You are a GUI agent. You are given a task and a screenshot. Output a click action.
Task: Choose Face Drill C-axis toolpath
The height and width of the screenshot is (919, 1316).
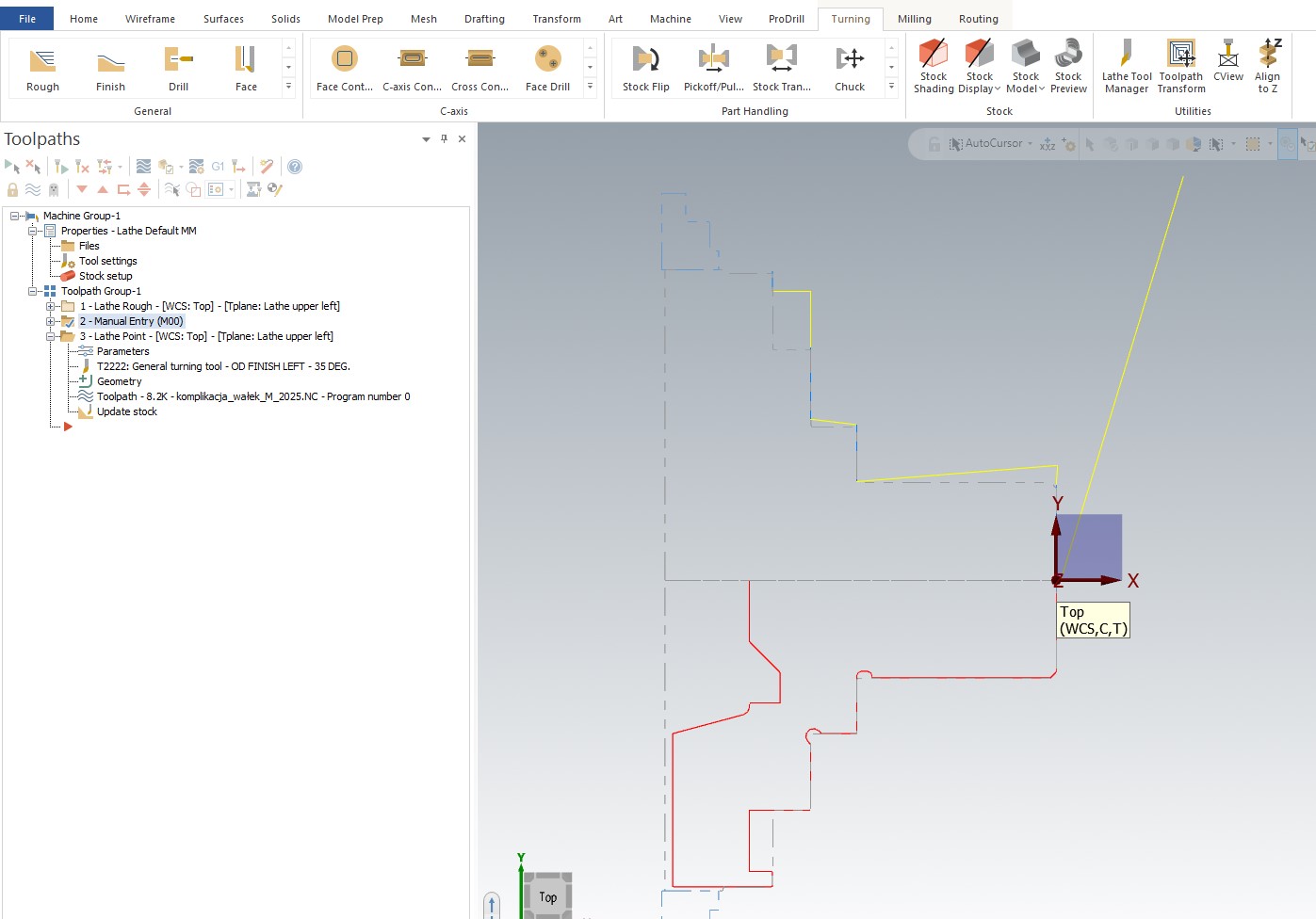tap(547, 68)
